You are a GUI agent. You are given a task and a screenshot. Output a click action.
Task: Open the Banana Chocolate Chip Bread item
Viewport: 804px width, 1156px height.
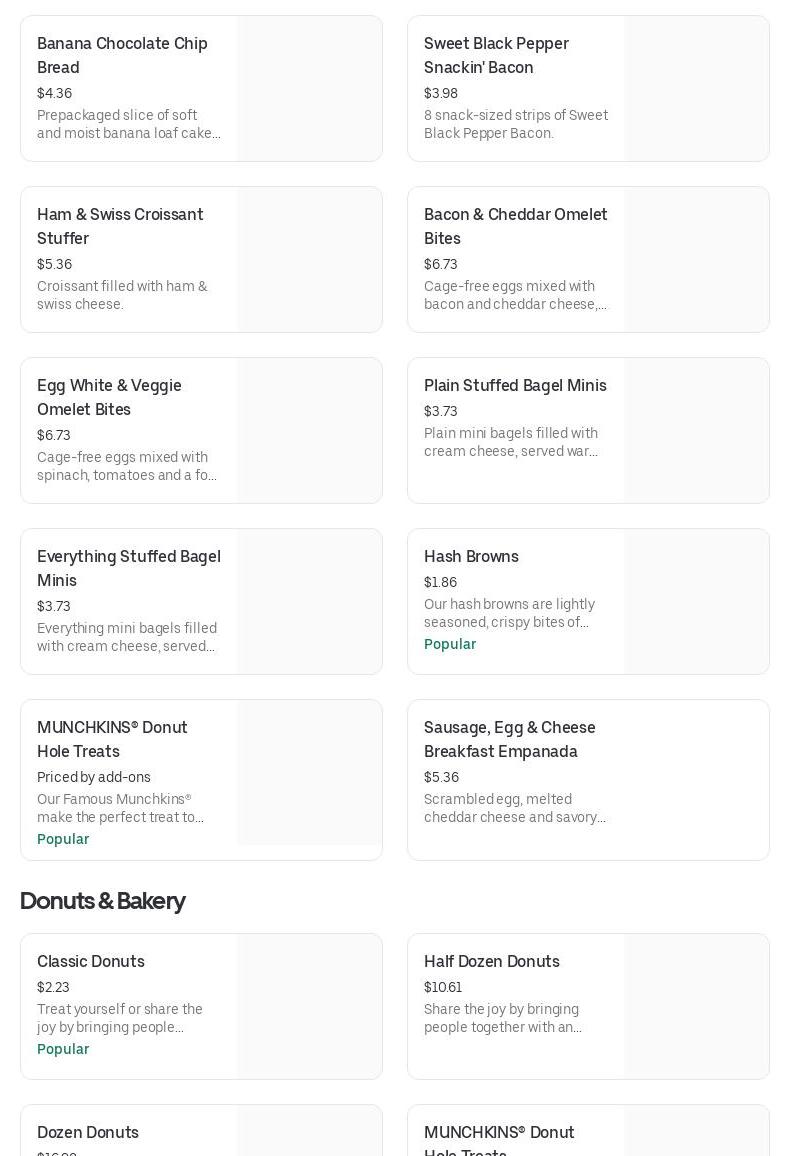[x=122, y=55]
